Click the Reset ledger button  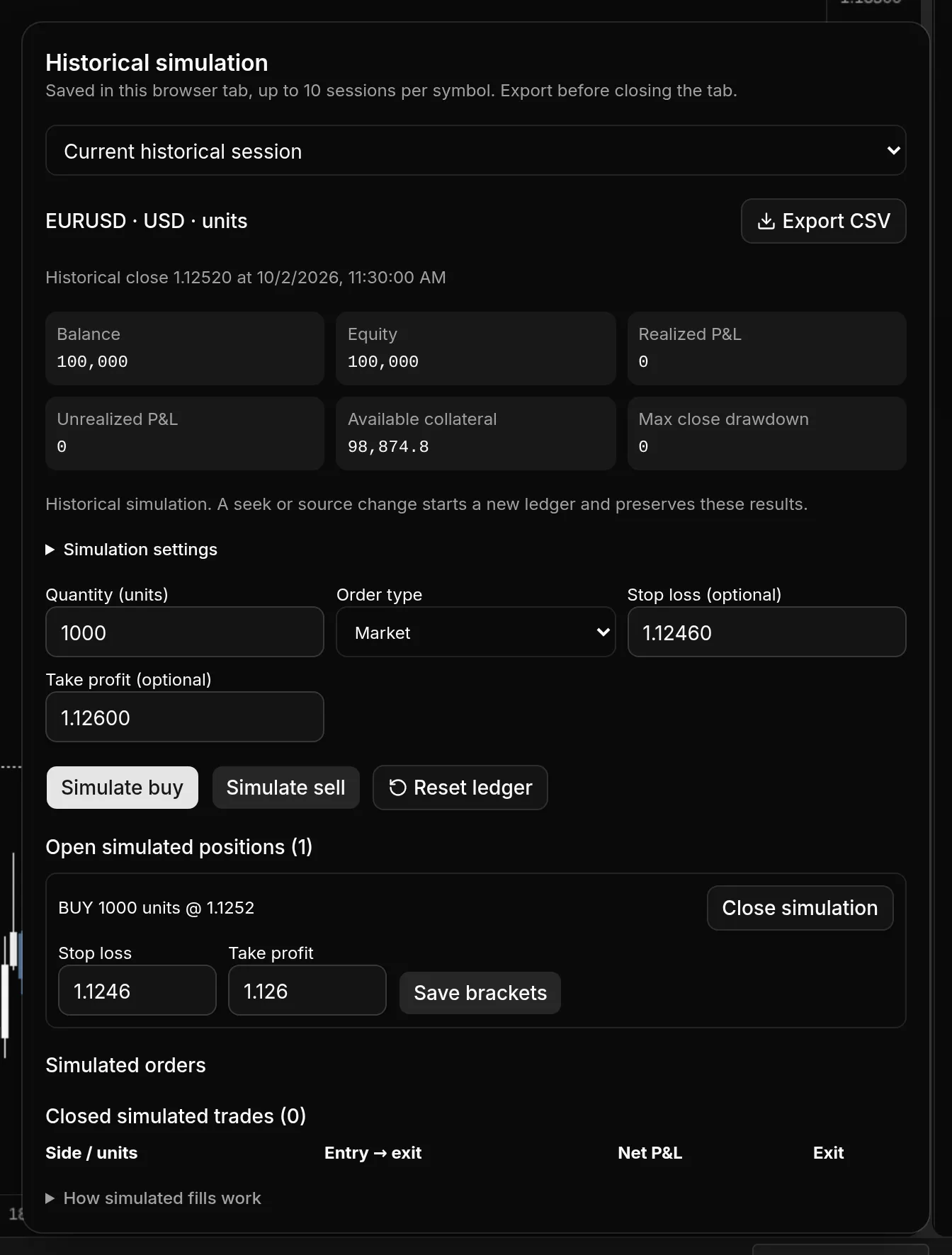[460, 788]
